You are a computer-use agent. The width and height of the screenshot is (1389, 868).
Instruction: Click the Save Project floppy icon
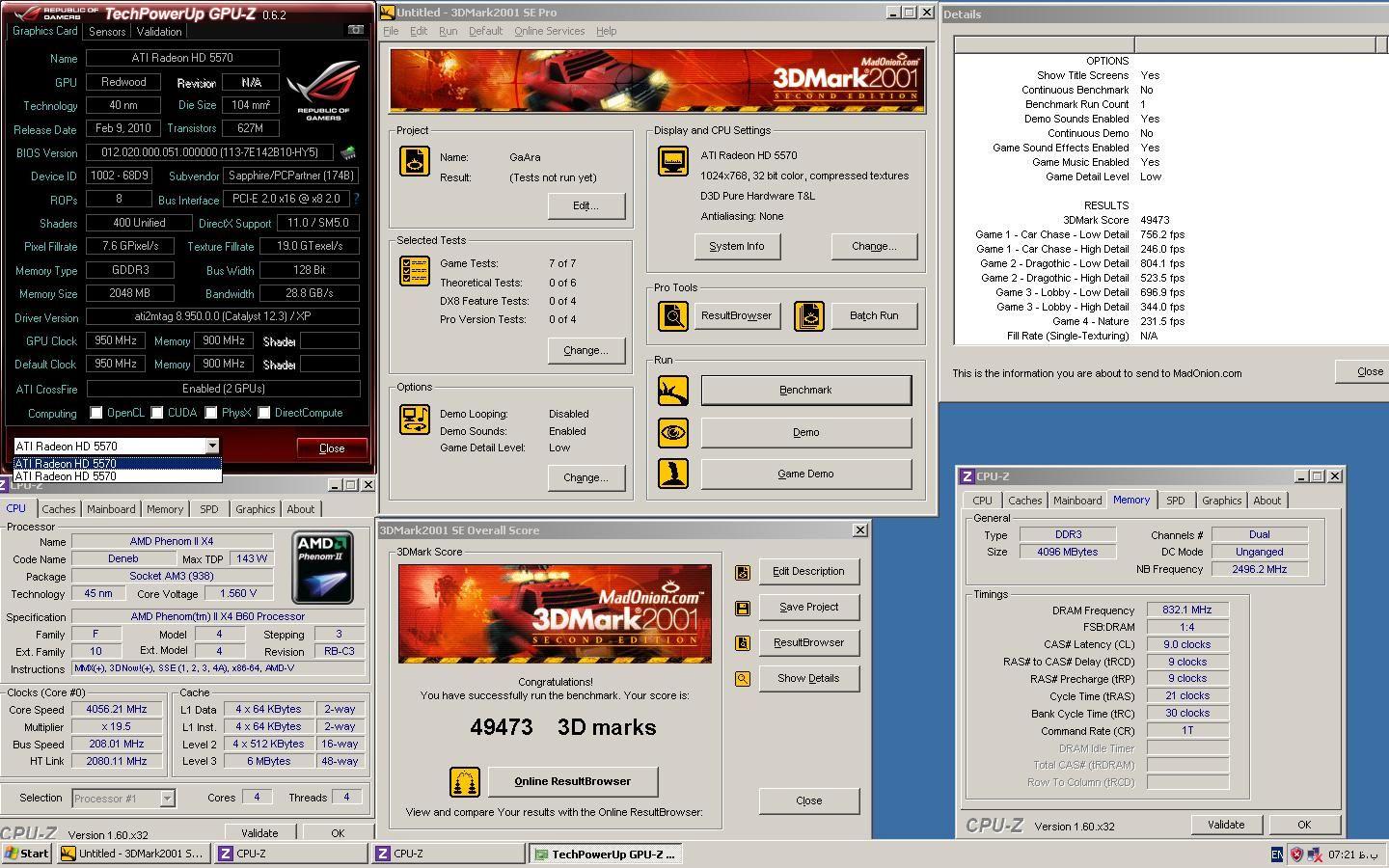point(743,608)
